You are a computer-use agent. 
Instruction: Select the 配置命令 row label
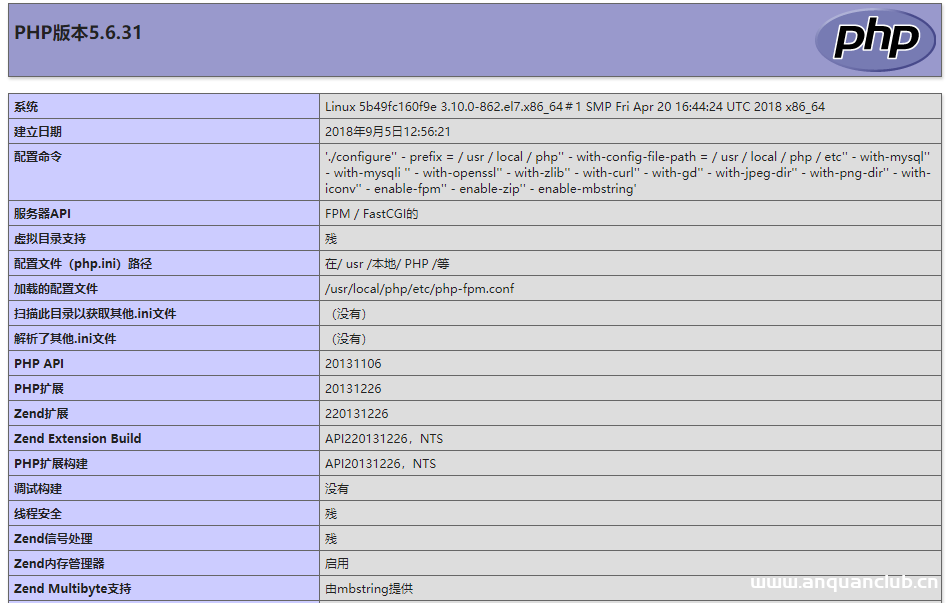38,157
